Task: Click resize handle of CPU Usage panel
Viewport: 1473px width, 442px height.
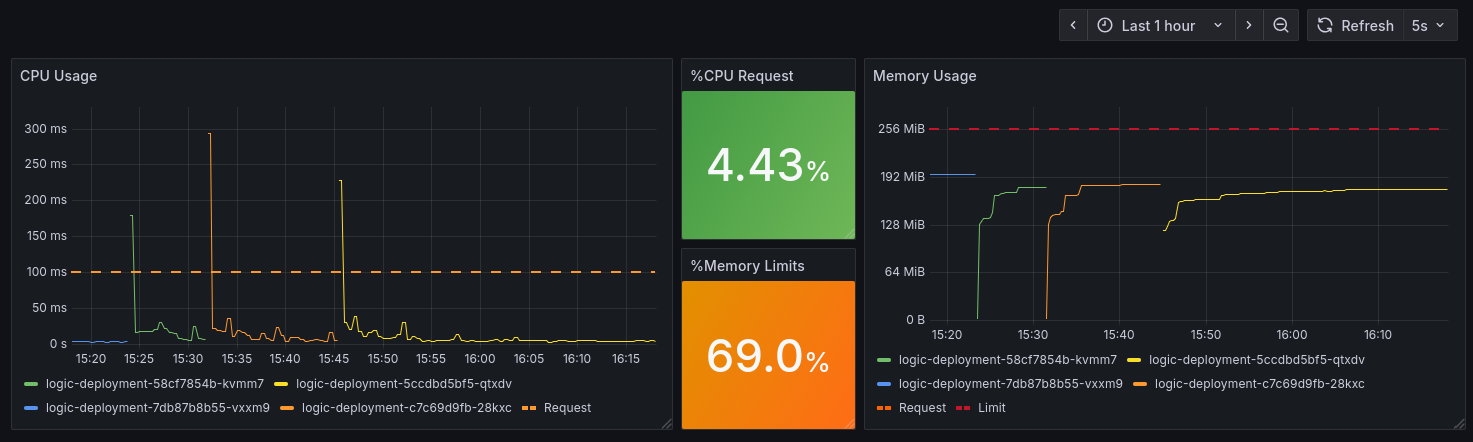Action: click(x=667, y=424)
